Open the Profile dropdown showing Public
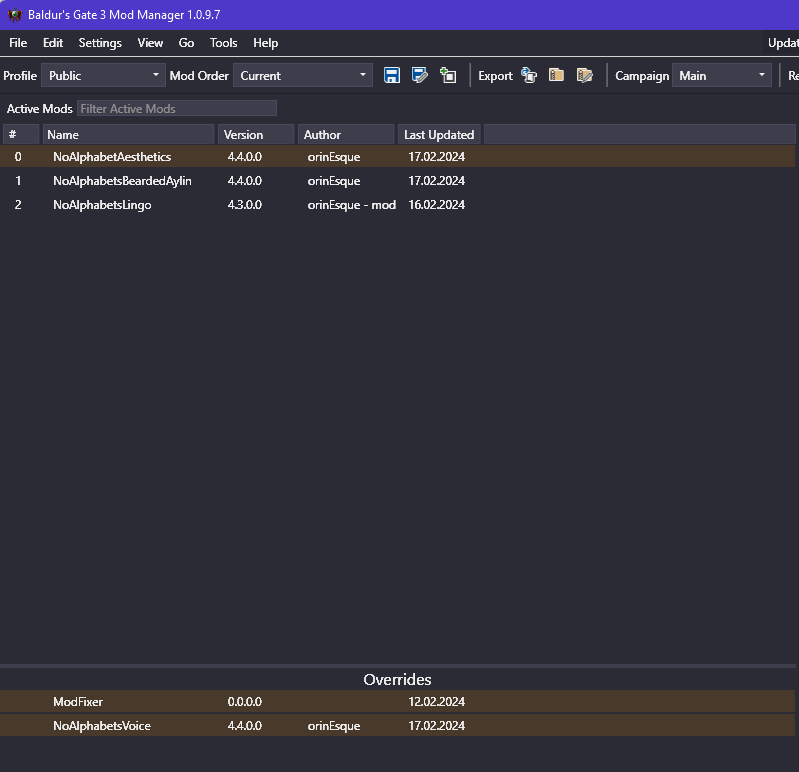This screenshot has height=772, width=799. point(103,75)
